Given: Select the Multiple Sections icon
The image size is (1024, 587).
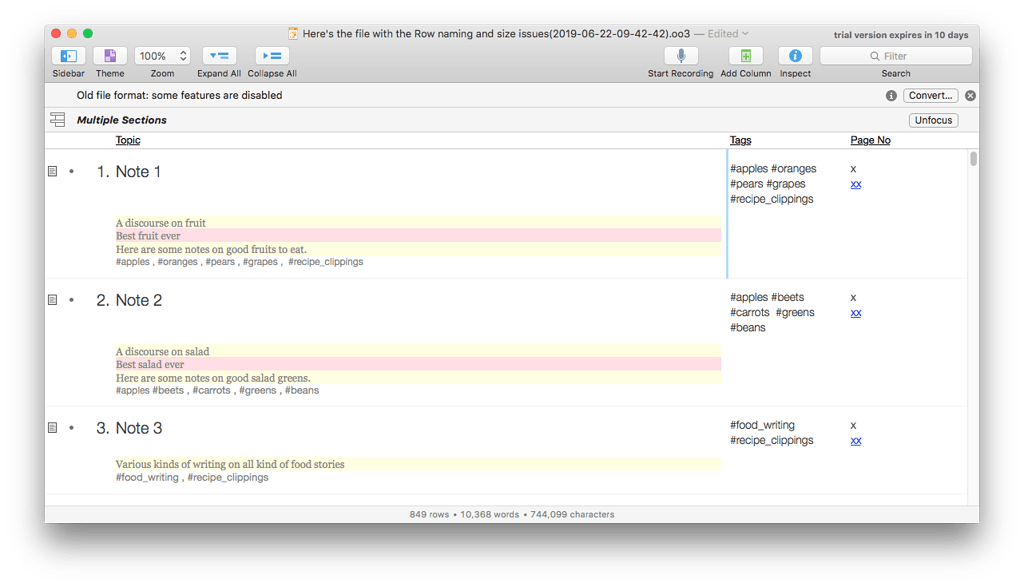Looking at the screenshot, I should 57,119.
